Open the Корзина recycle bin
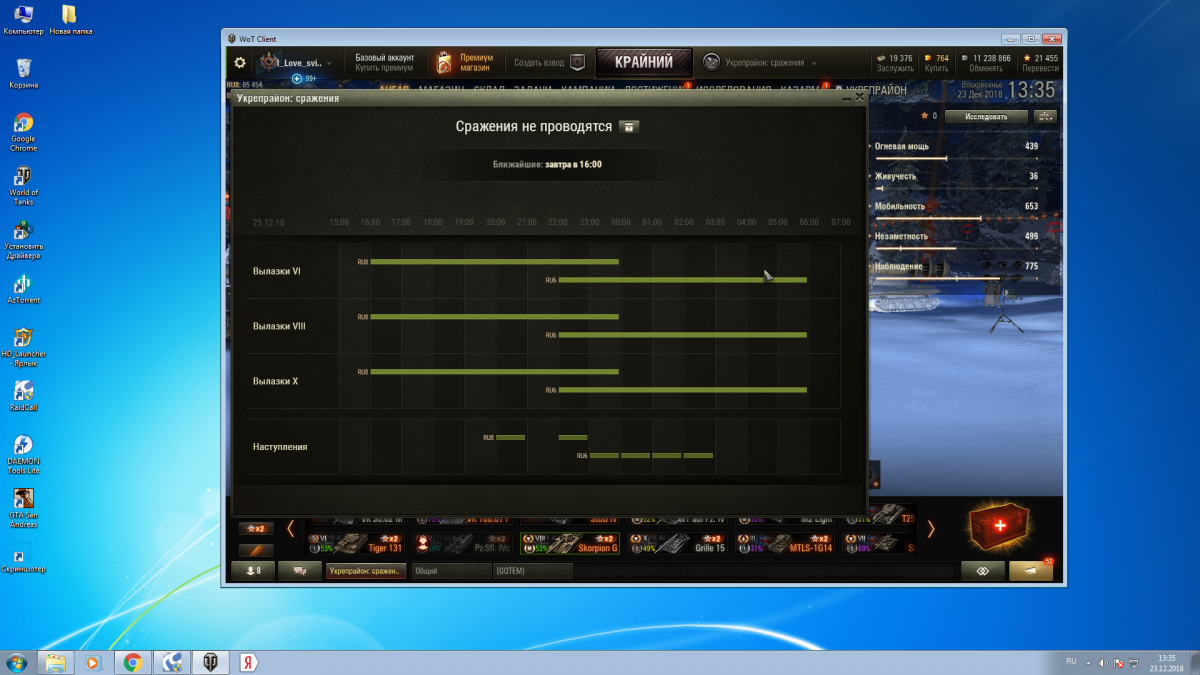The image size is (1200, 675). click(23, 73)
